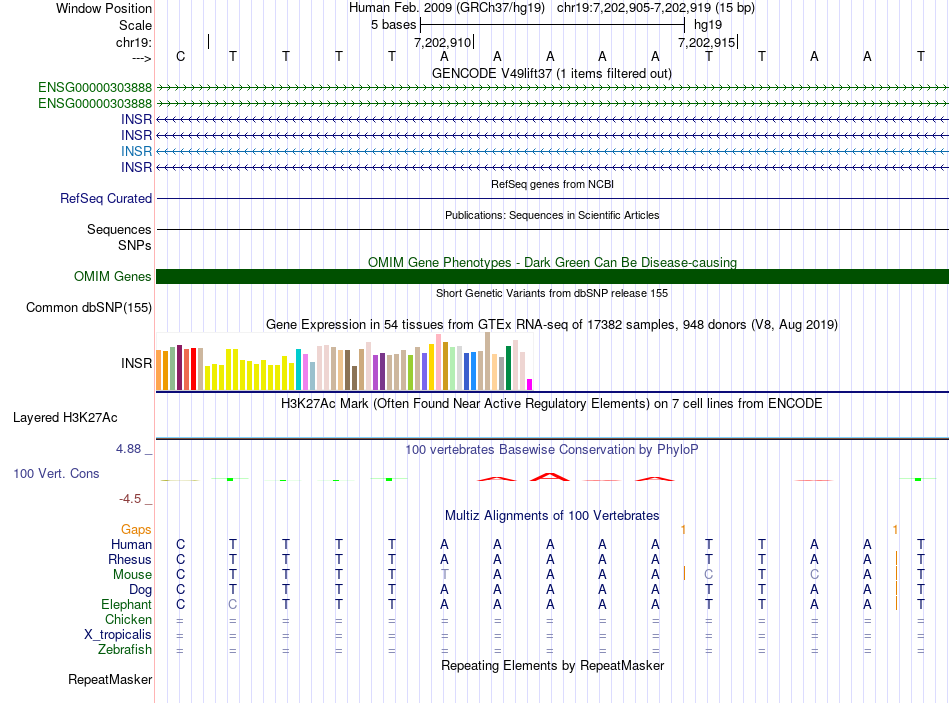Click the chr19: ruler label

[133, 42]
